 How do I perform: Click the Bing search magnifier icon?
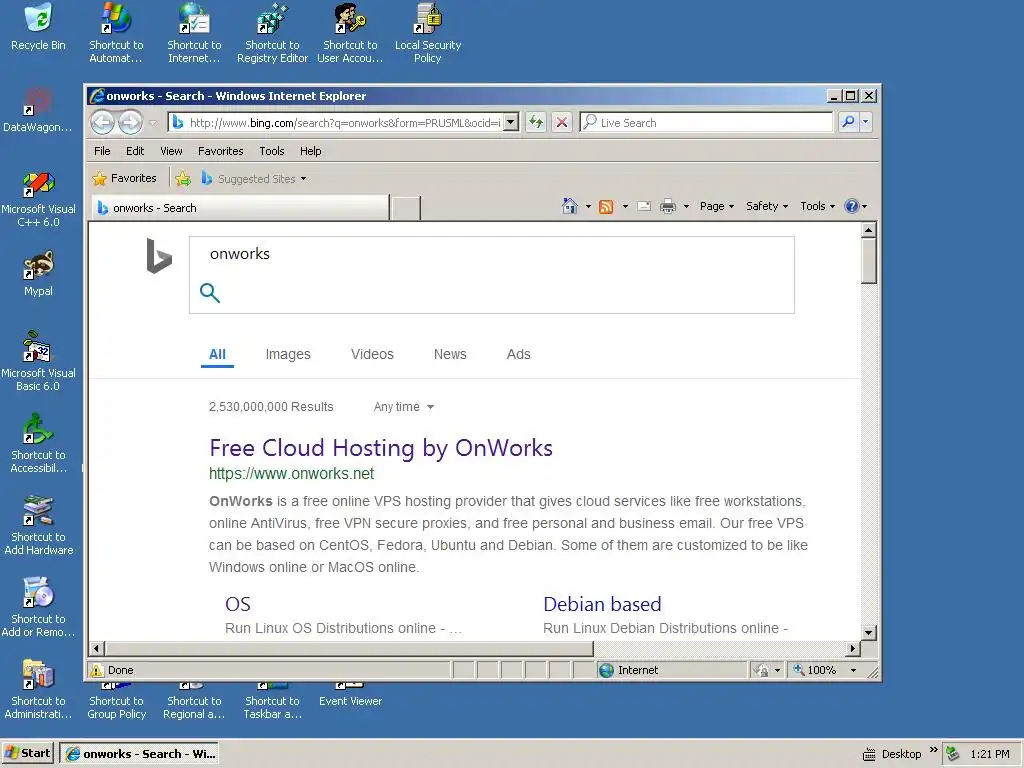point(210,293)
